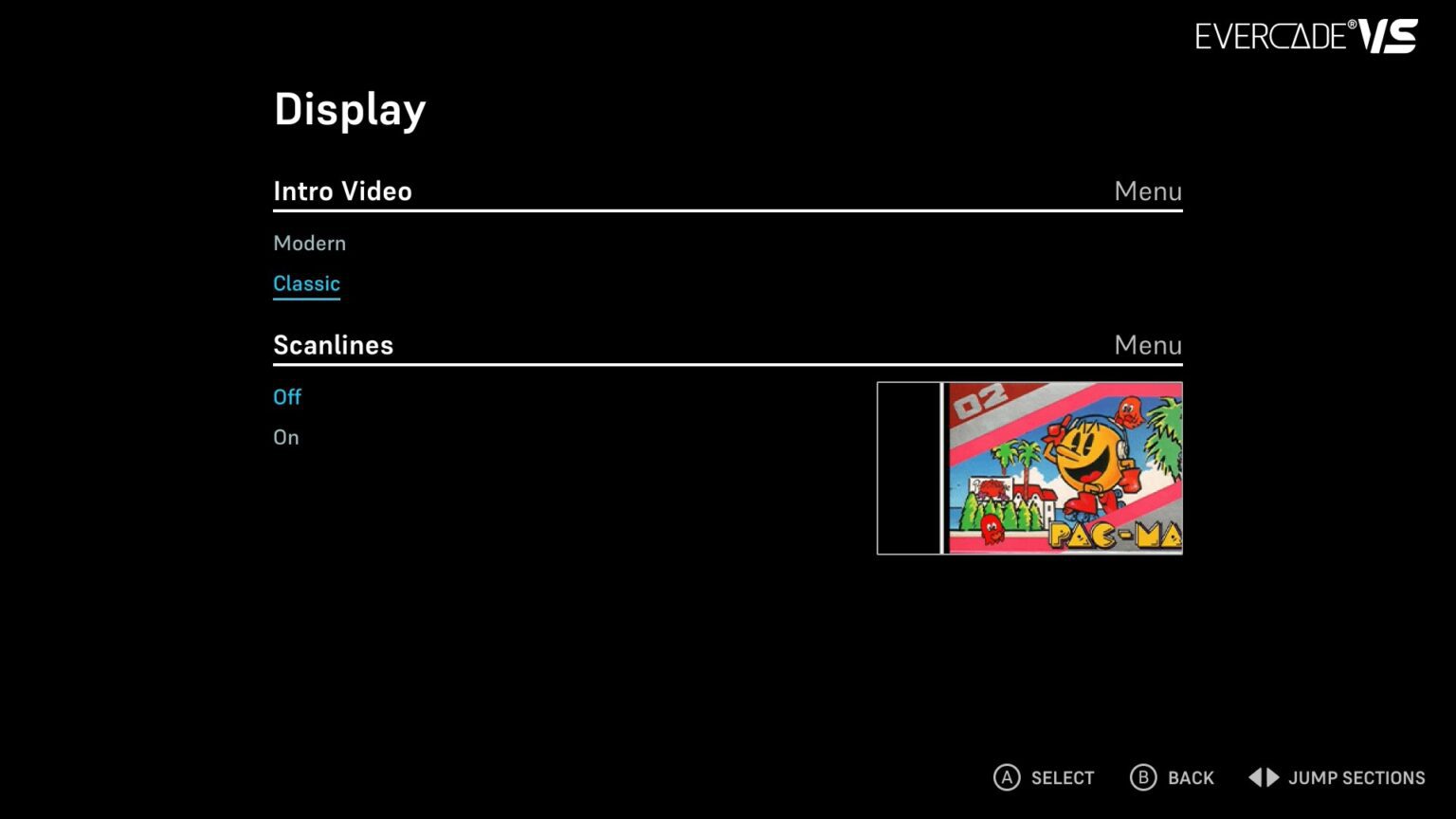Select the Classic intro video option
This screenshot has width=1456, height=819.
[306, 283]
